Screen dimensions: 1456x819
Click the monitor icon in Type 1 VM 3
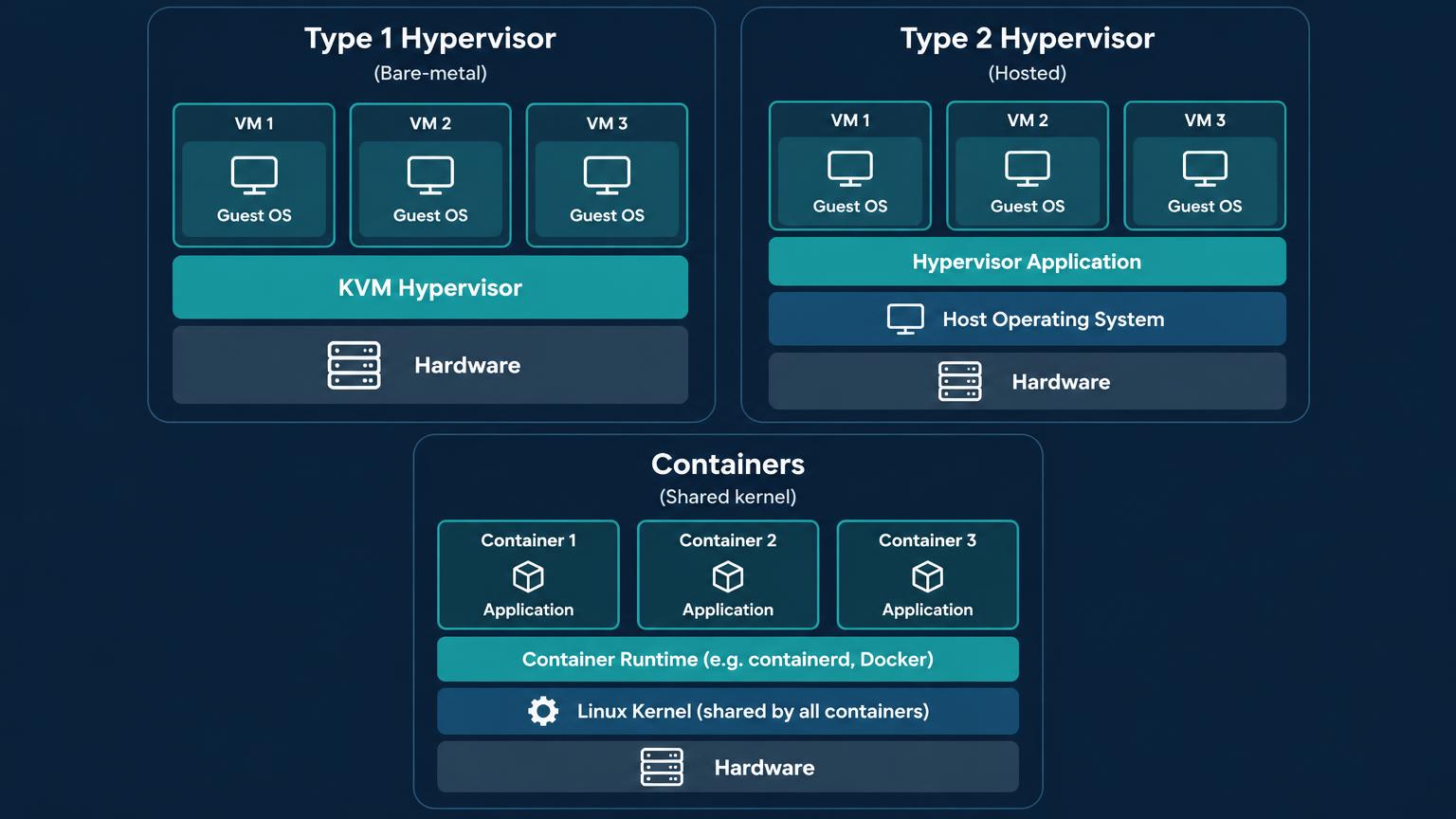[x=607, y=175]
